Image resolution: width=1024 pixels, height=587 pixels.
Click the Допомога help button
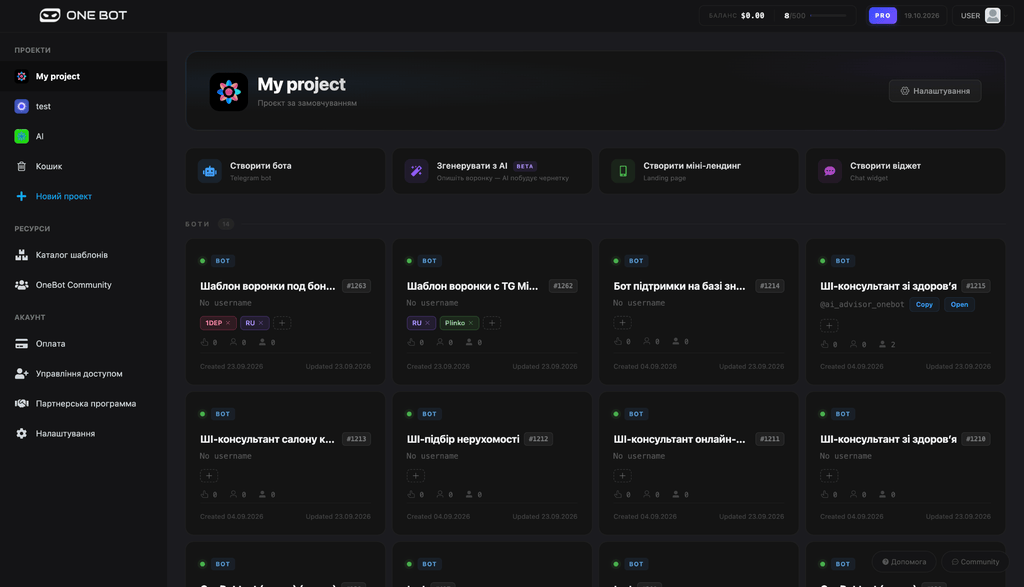tap(904, 562)
